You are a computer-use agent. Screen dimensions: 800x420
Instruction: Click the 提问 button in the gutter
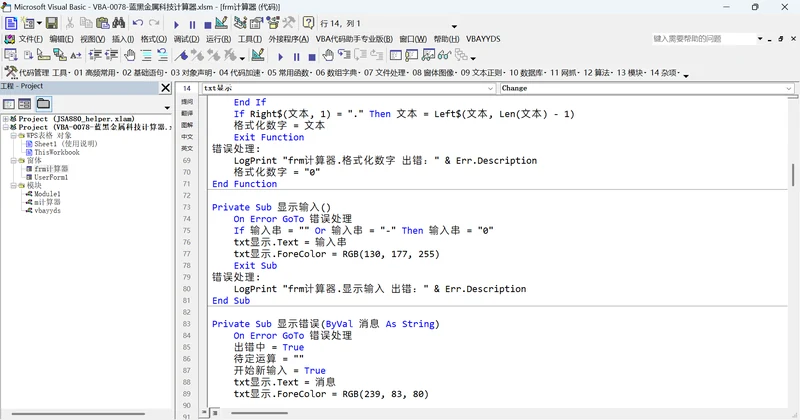tap(187, 102)
